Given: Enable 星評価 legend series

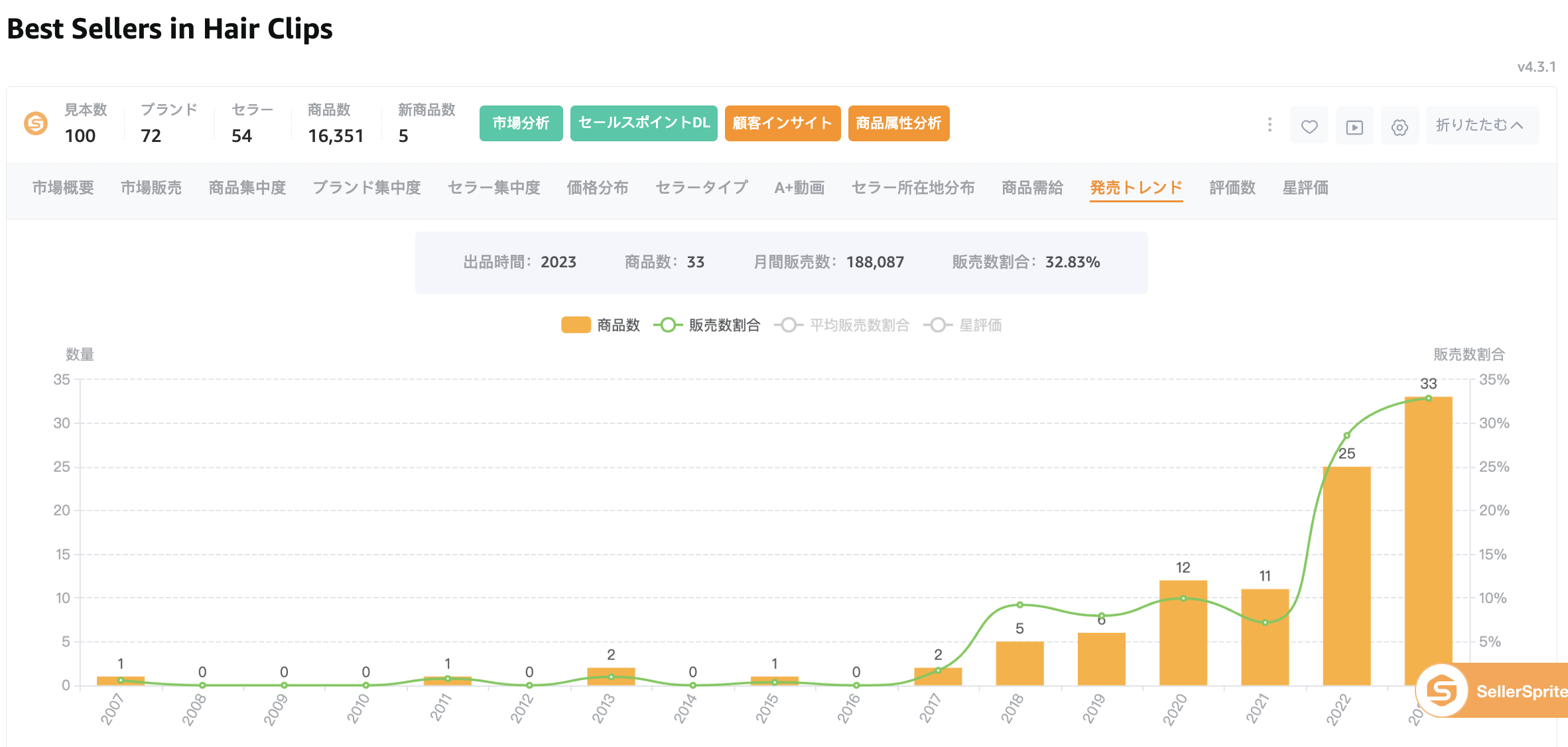Looking at the screenshot, I should point(962,325).
